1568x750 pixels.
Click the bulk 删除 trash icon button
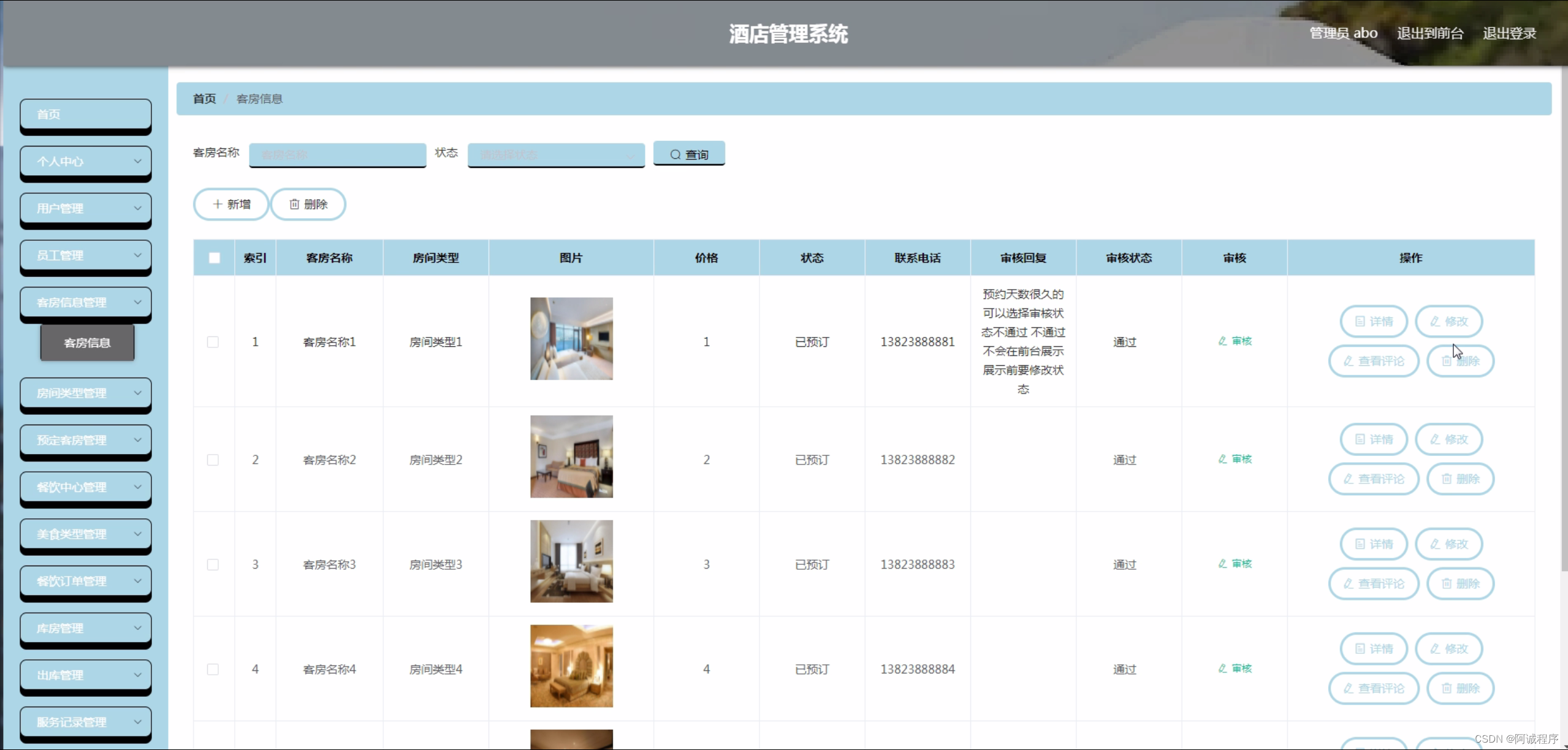coord(308,204)
